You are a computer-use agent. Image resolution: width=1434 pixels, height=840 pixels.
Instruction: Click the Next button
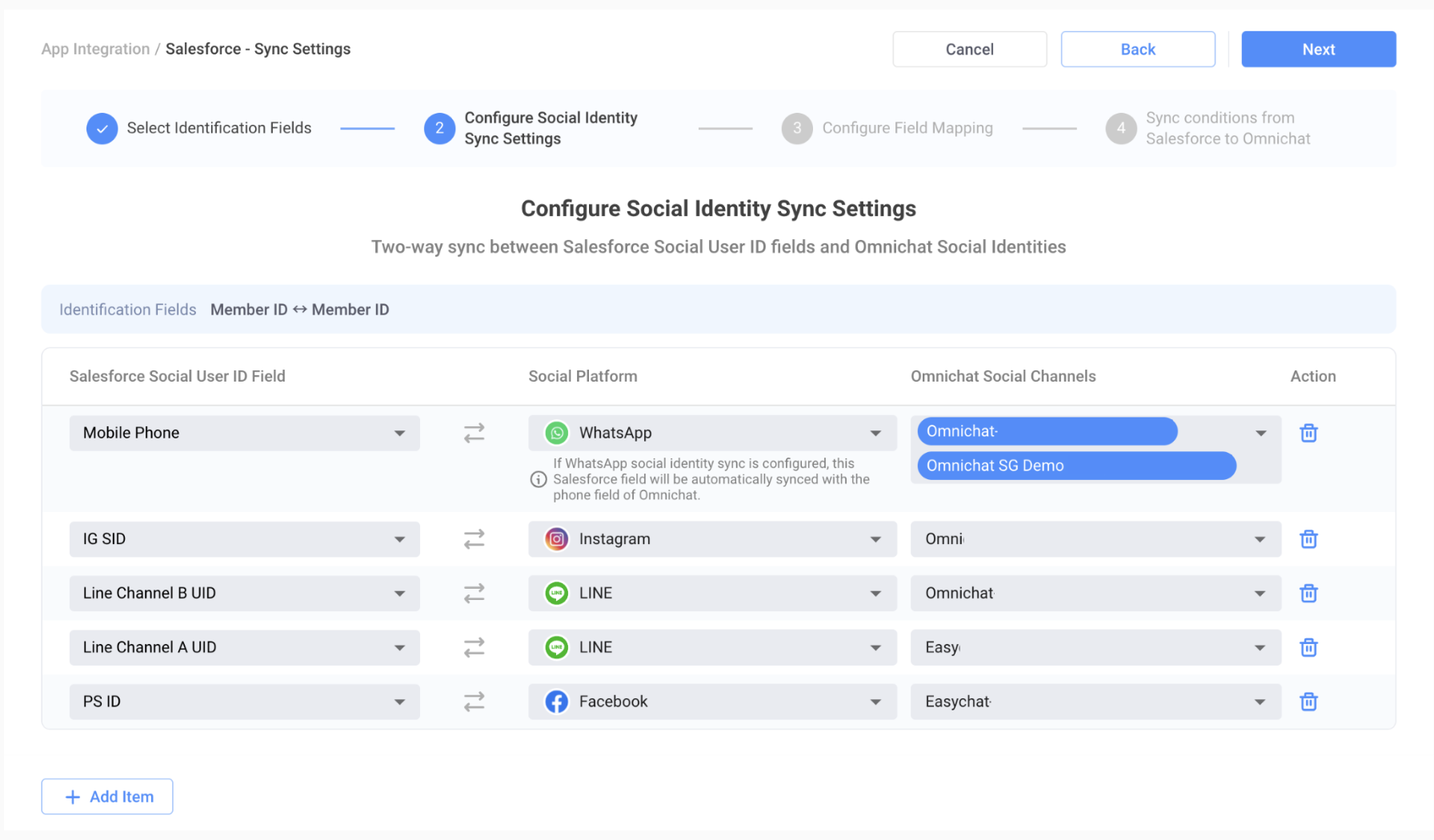click(x=1318, y=50)
